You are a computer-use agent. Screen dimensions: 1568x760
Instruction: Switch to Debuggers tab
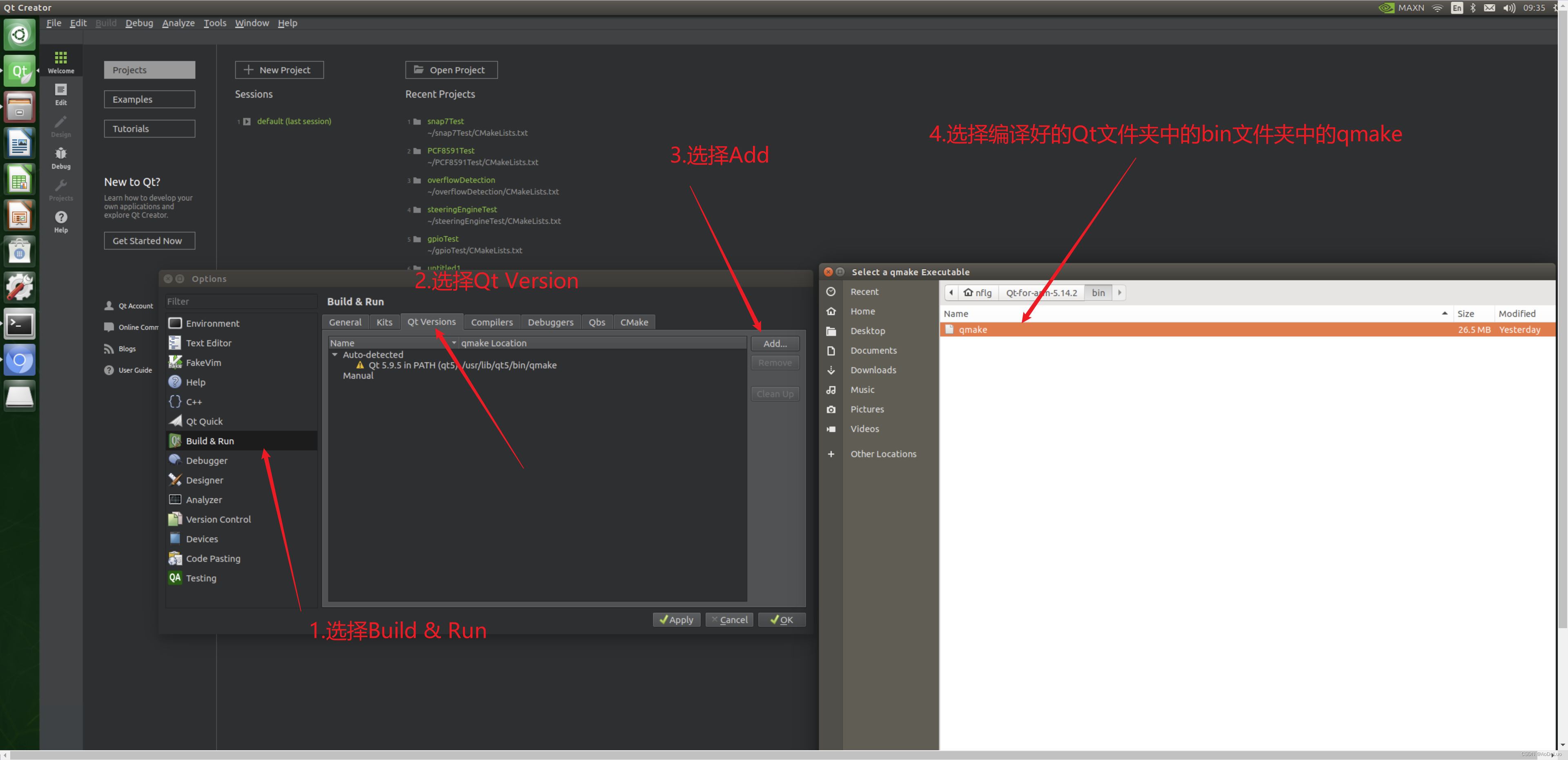tap(550, 322)
